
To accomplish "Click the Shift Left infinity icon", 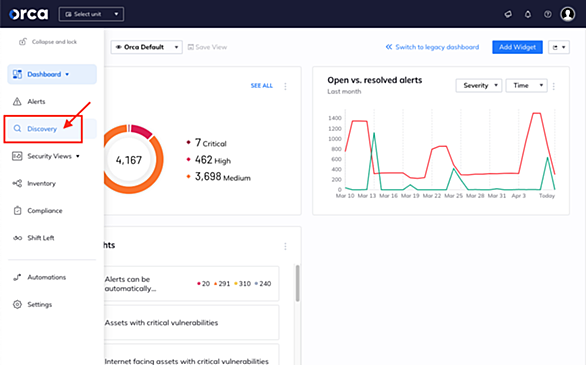I will pos(17,238).
